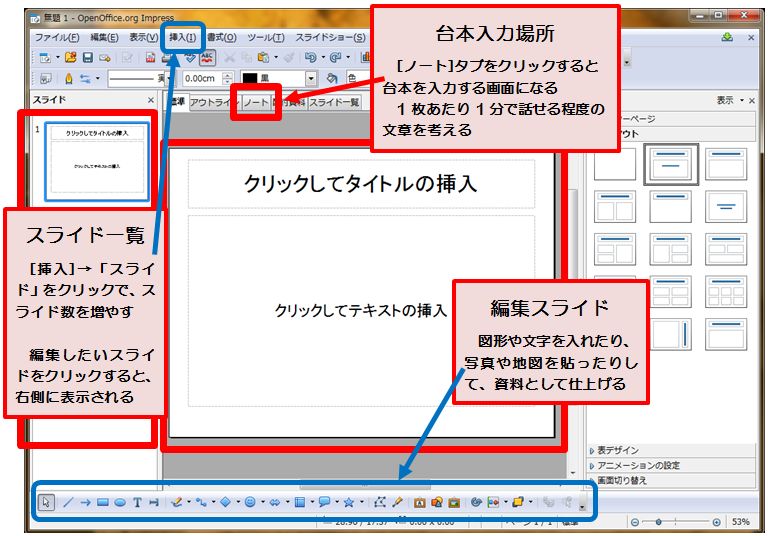Toggle the AutoSpellcheck ABC icon
768x536 pixels.
click(207, 58)
